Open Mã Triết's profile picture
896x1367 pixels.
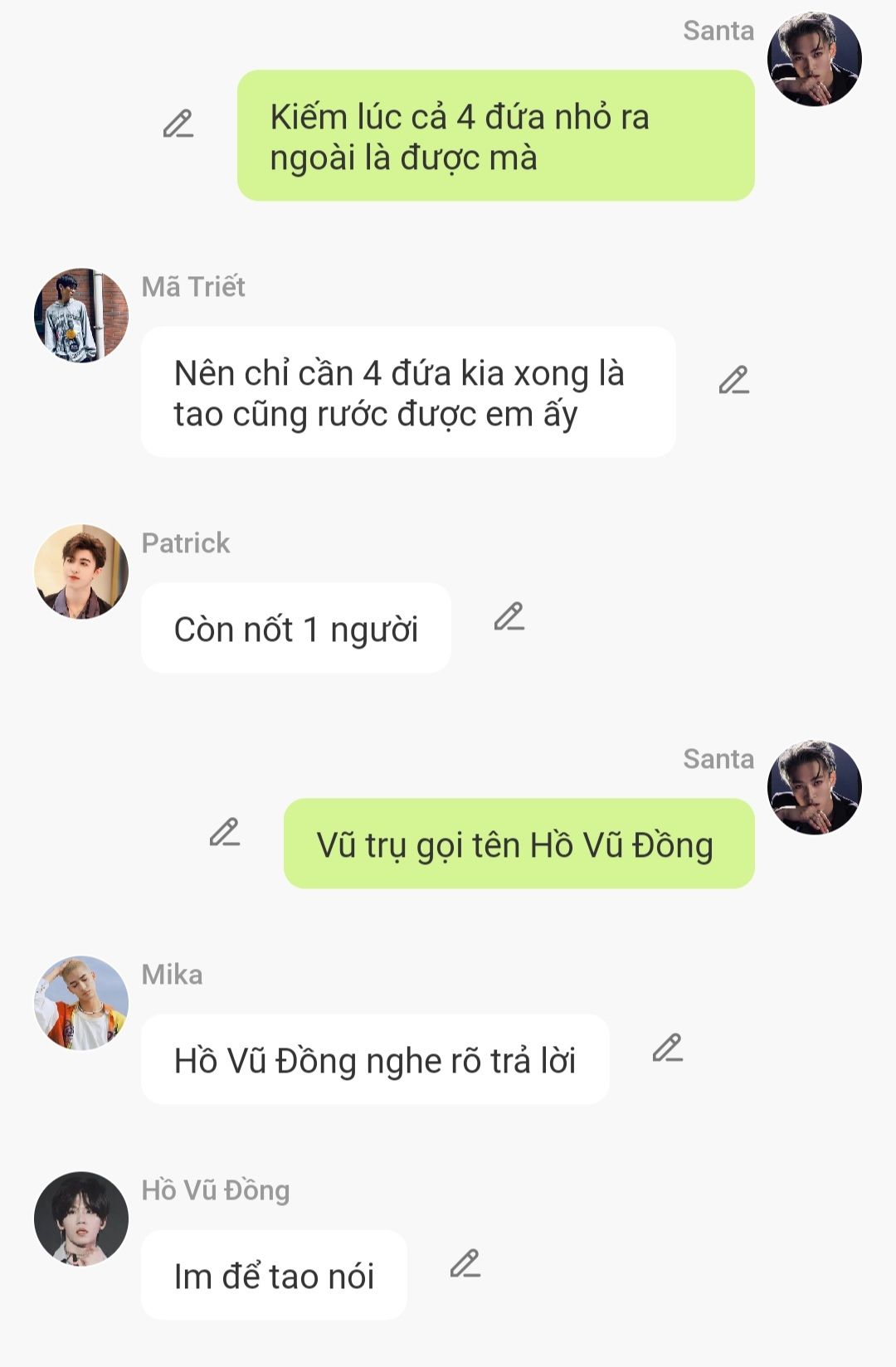81,315
